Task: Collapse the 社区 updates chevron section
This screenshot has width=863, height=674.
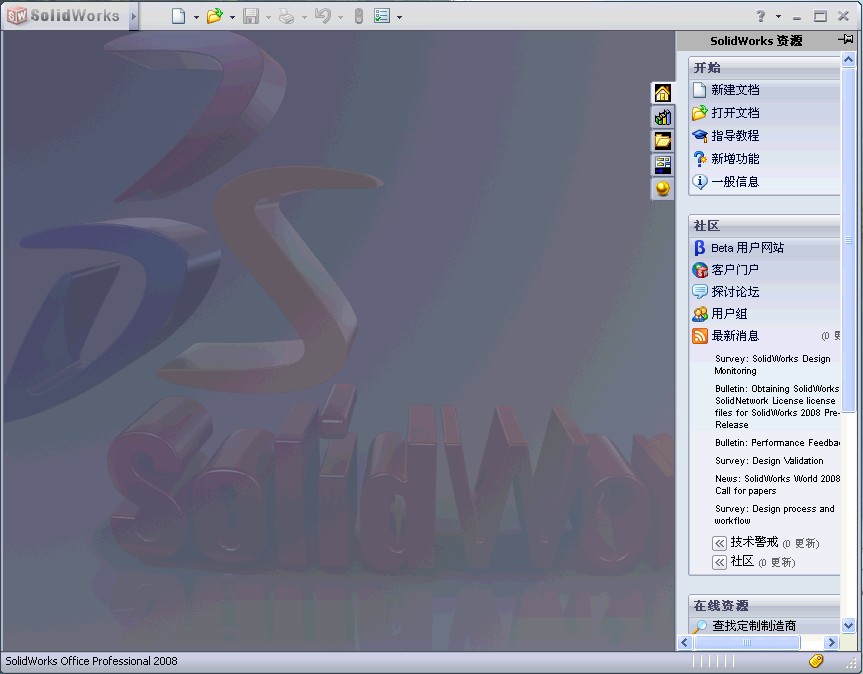Action: [719, 562]
